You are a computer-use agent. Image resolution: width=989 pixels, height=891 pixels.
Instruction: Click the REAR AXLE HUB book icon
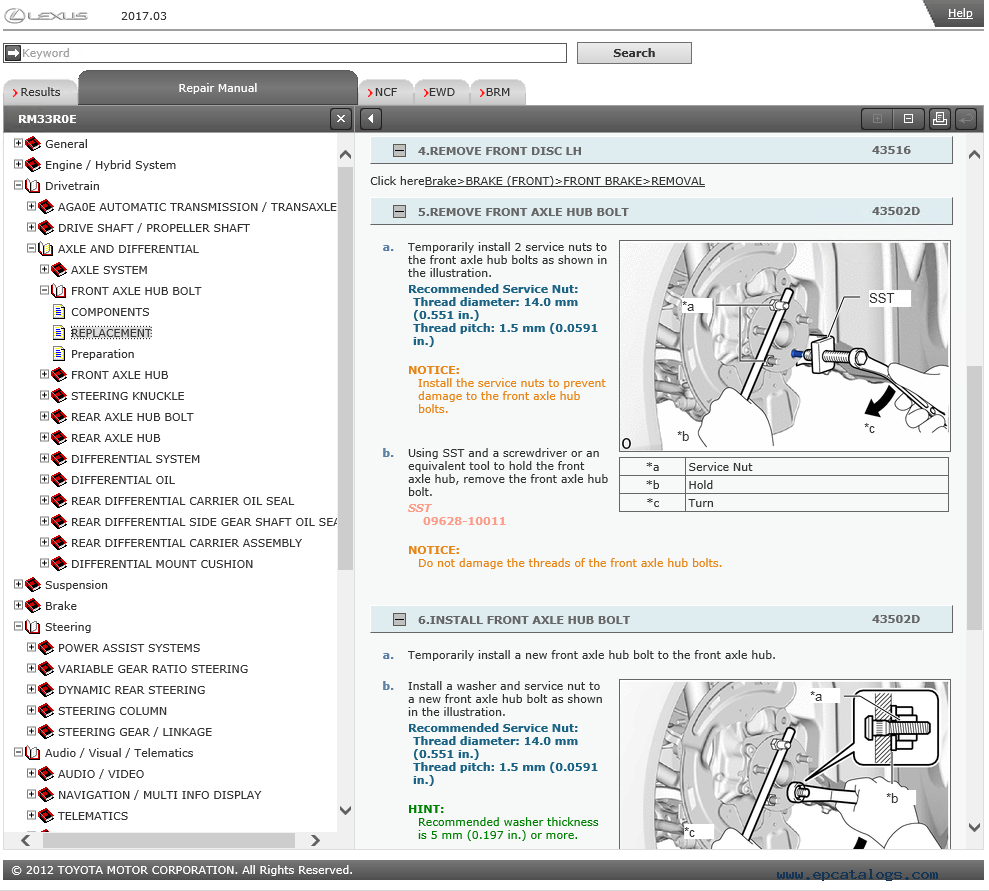59,438
